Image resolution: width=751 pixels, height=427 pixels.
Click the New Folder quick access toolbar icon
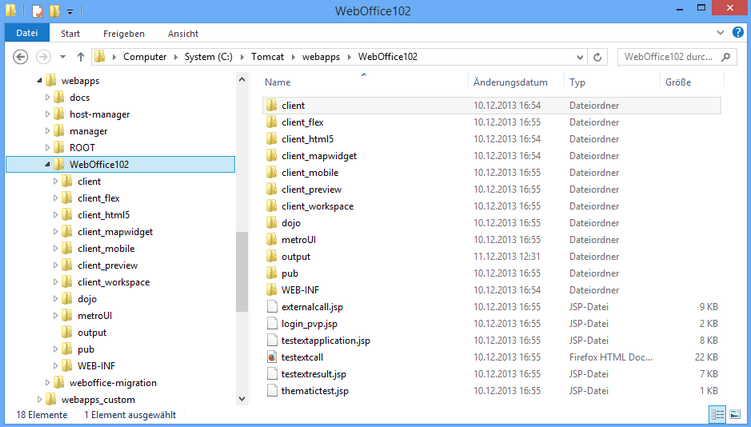(x=55, y=11)
